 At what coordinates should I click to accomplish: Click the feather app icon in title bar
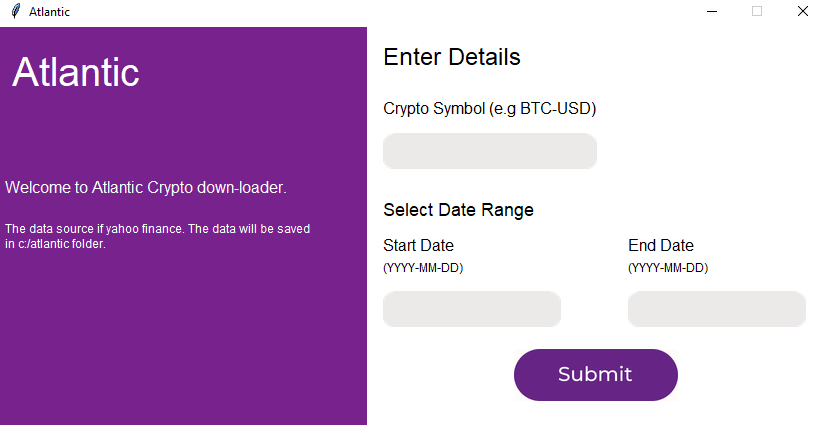click(16, 11)
